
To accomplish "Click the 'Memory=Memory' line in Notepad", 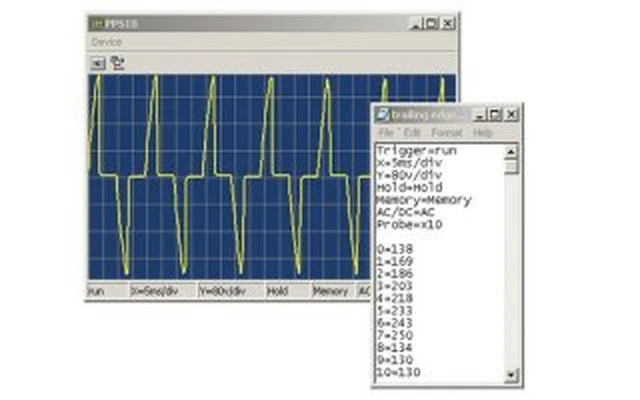I will click(x=424, y=200).
